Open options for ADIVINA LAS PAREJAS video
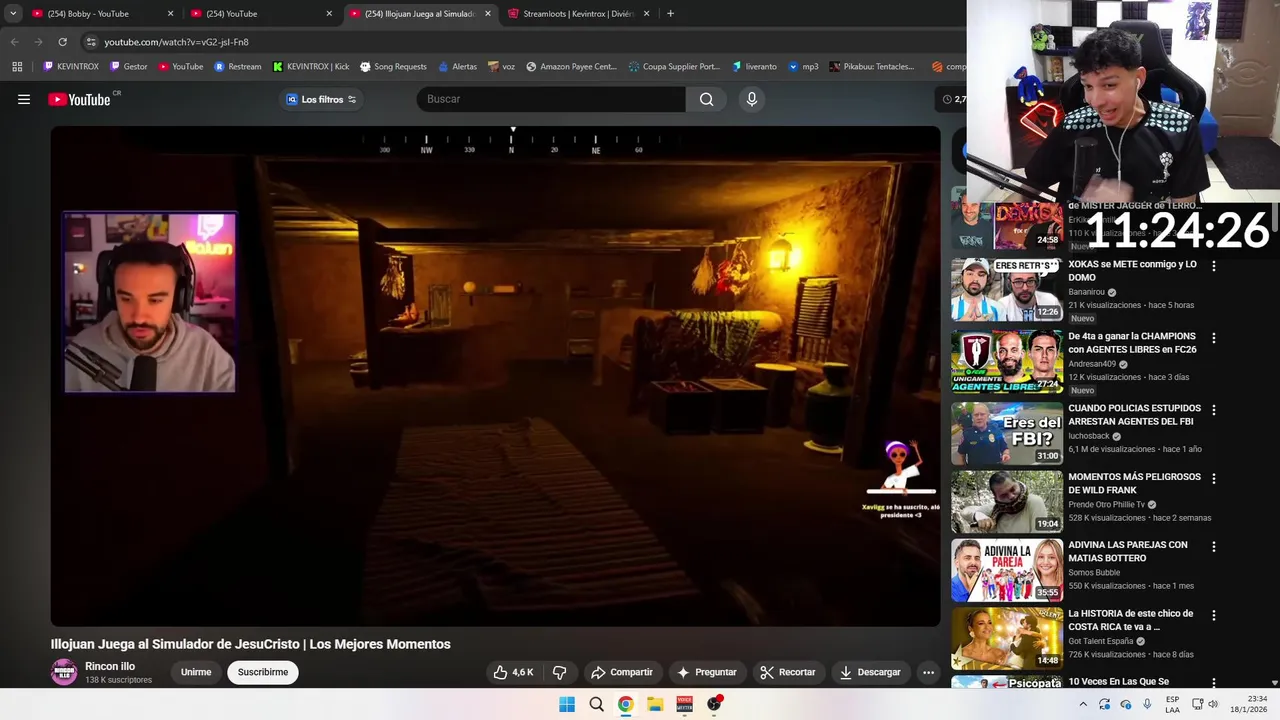The height and width of the screenshot is (720, 1280). coord(1214,546)
